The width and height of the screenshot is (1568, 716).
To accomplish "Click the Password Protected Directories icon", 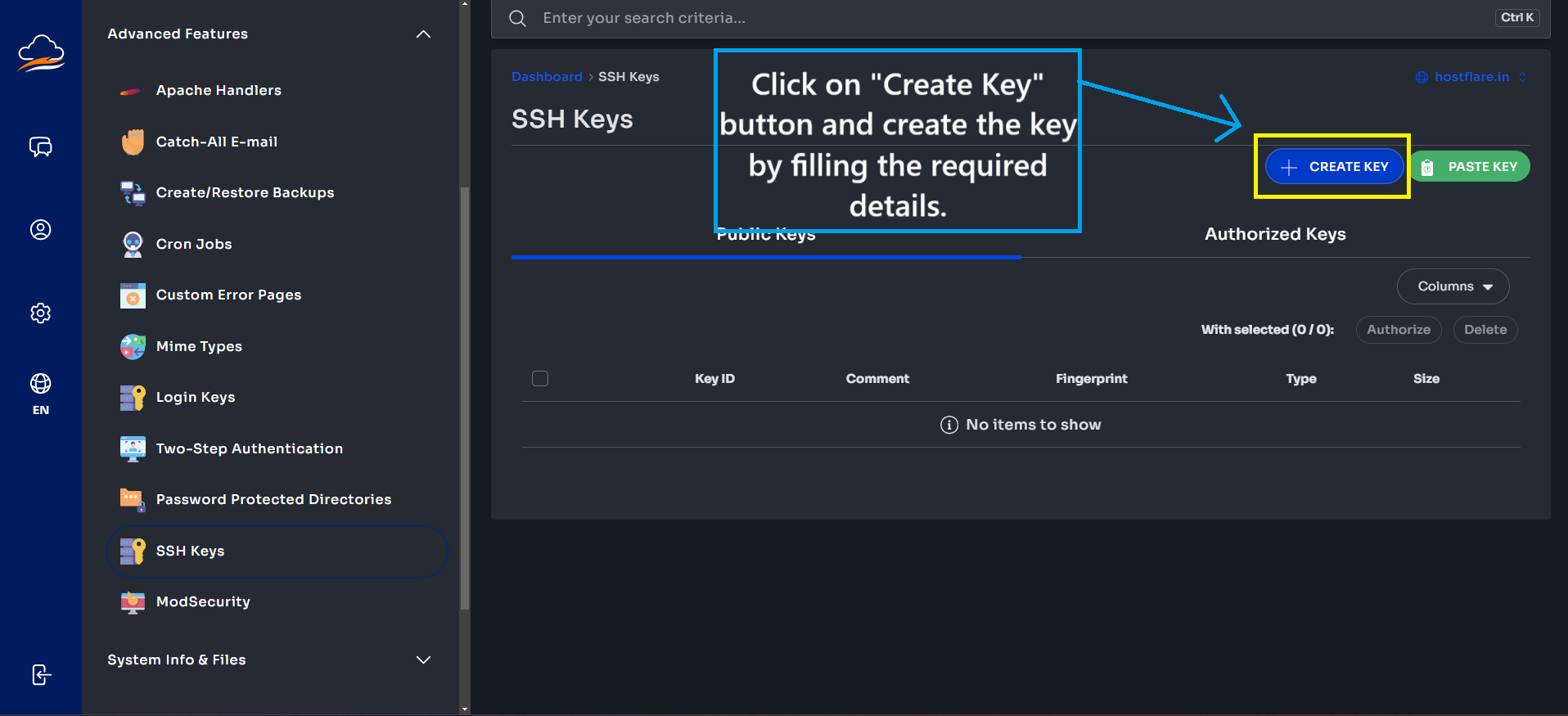I will [x=133, y=499].
